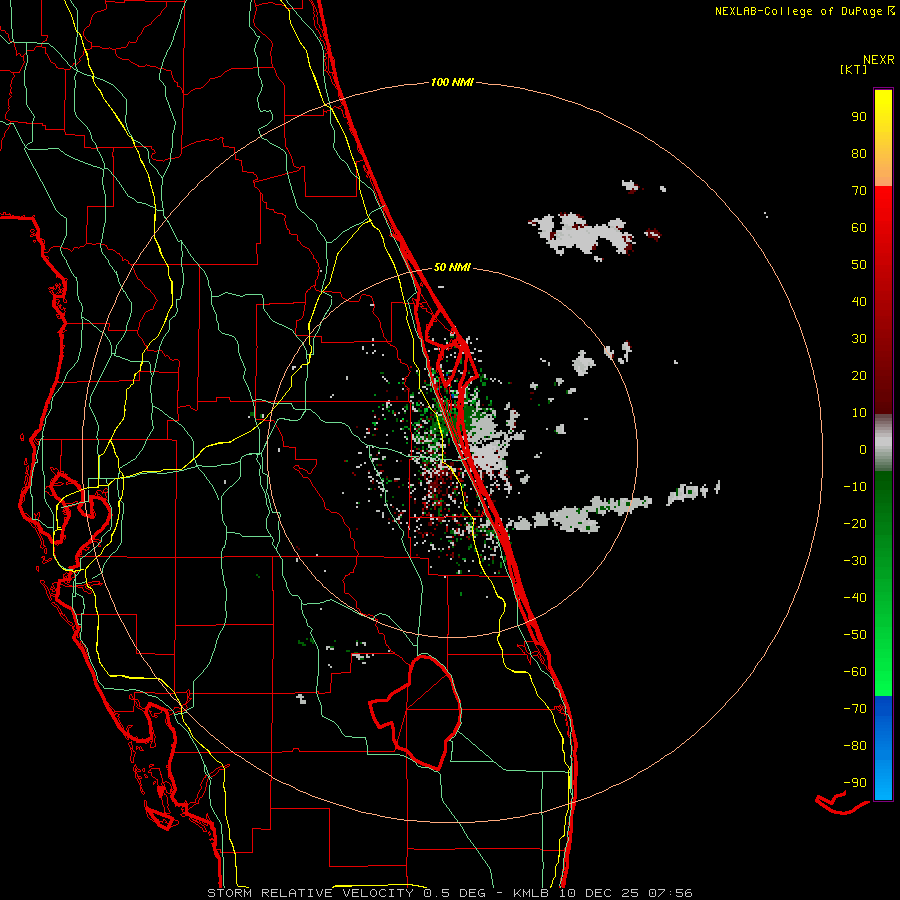Viewport: 900px width, 900px height.
Task: Click the NEXR label above color scale
Action: 879,59
